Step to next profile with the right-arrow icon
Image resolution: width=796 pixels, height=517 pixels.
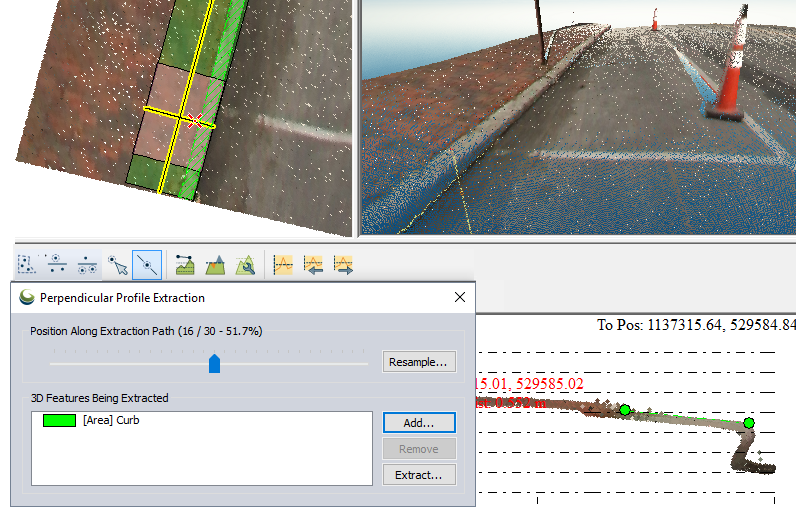pyautogui.click(x=343, y=264)
